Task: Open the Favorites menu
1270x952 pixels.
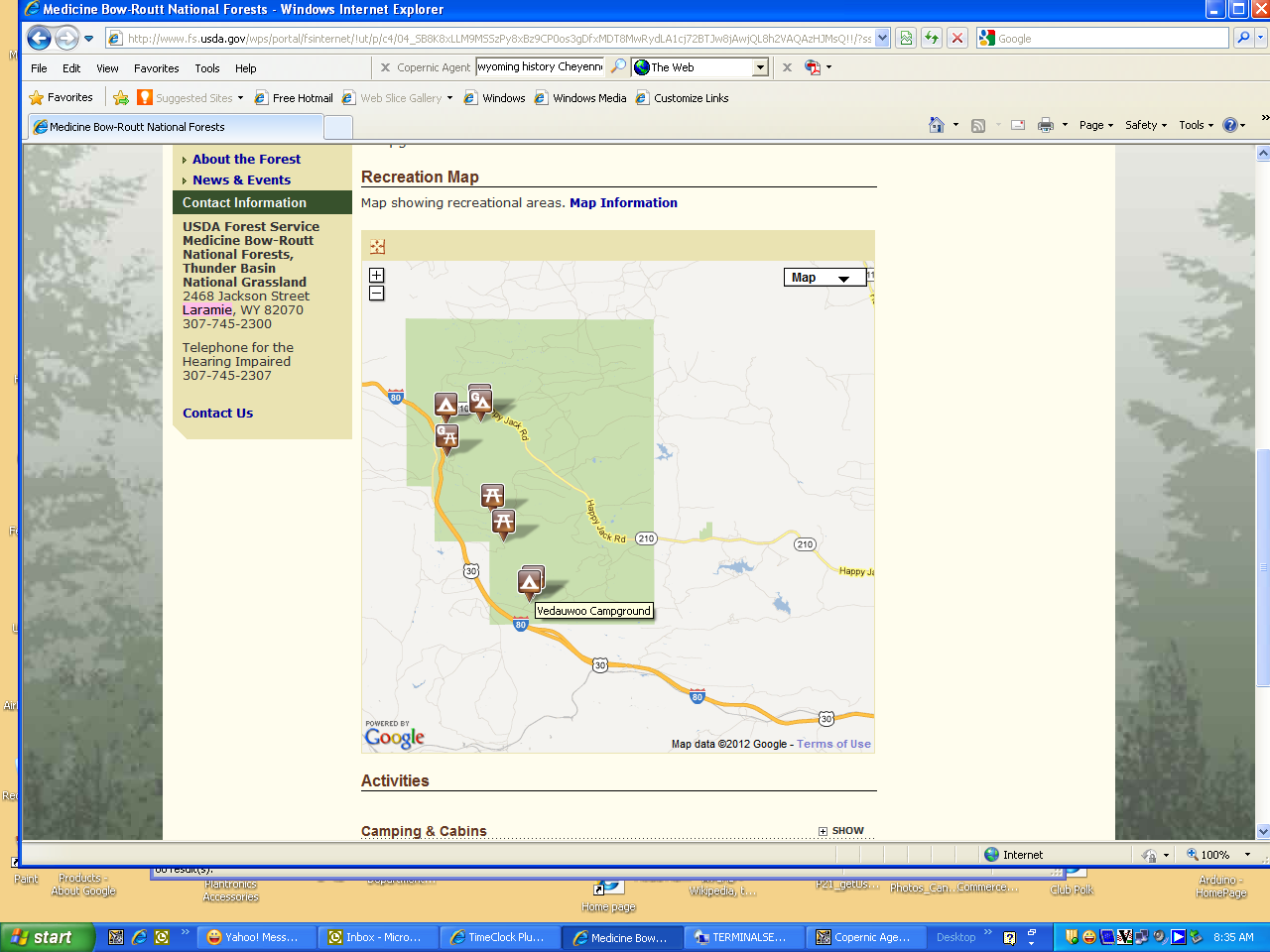Action: (x=157, y=68)
